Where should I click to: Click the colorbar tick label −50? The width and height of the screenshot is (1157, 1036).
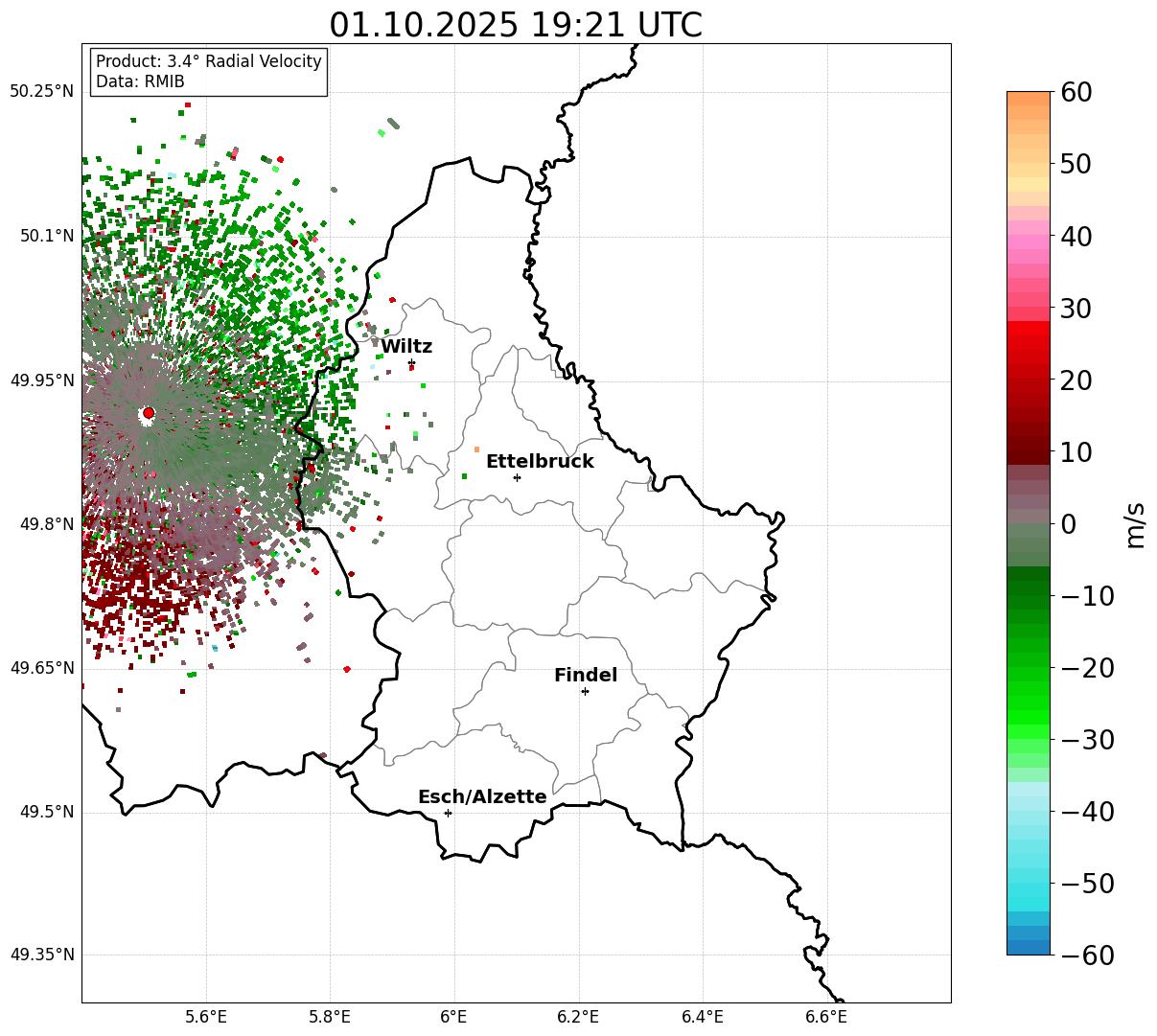click(x=1087, y=884)
